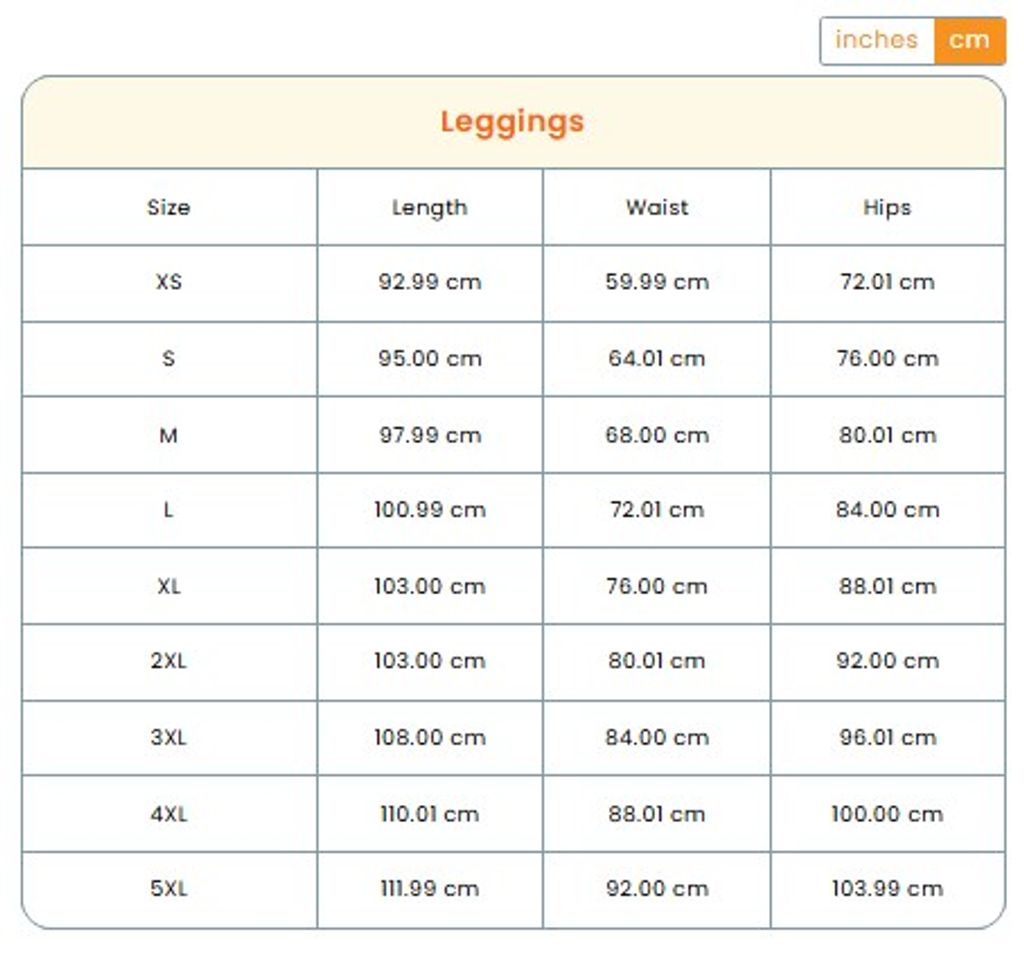The height and width of the screenshot is (954, 1024).
Task: Click the Length column header
Action: point(429,208)
